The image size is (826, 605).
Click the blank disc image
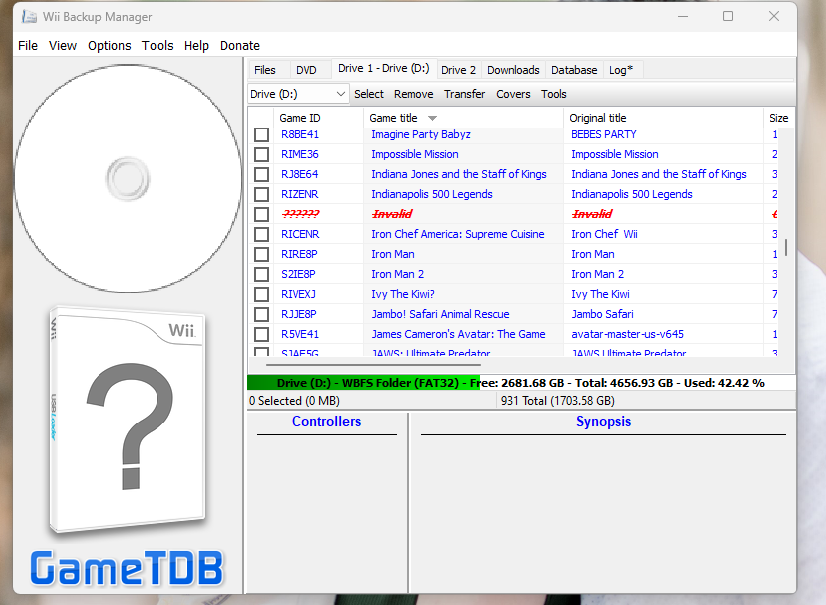128,179
